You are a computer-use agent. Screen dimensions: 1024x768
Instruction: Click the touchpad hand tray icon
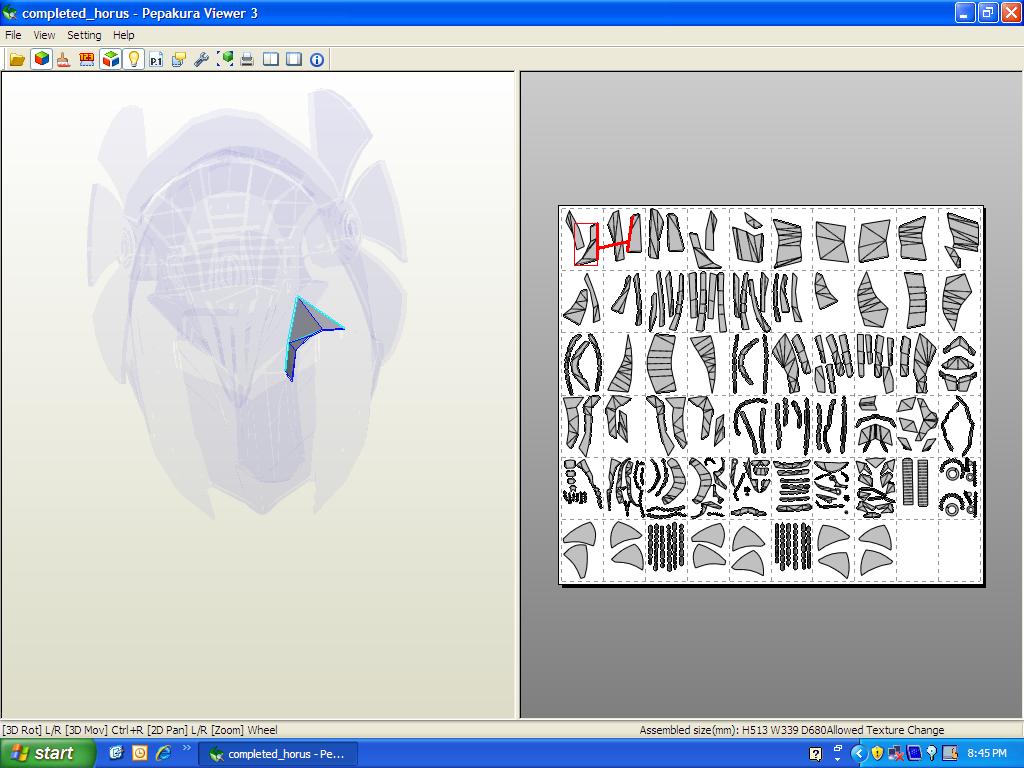(x=950, y=754)
